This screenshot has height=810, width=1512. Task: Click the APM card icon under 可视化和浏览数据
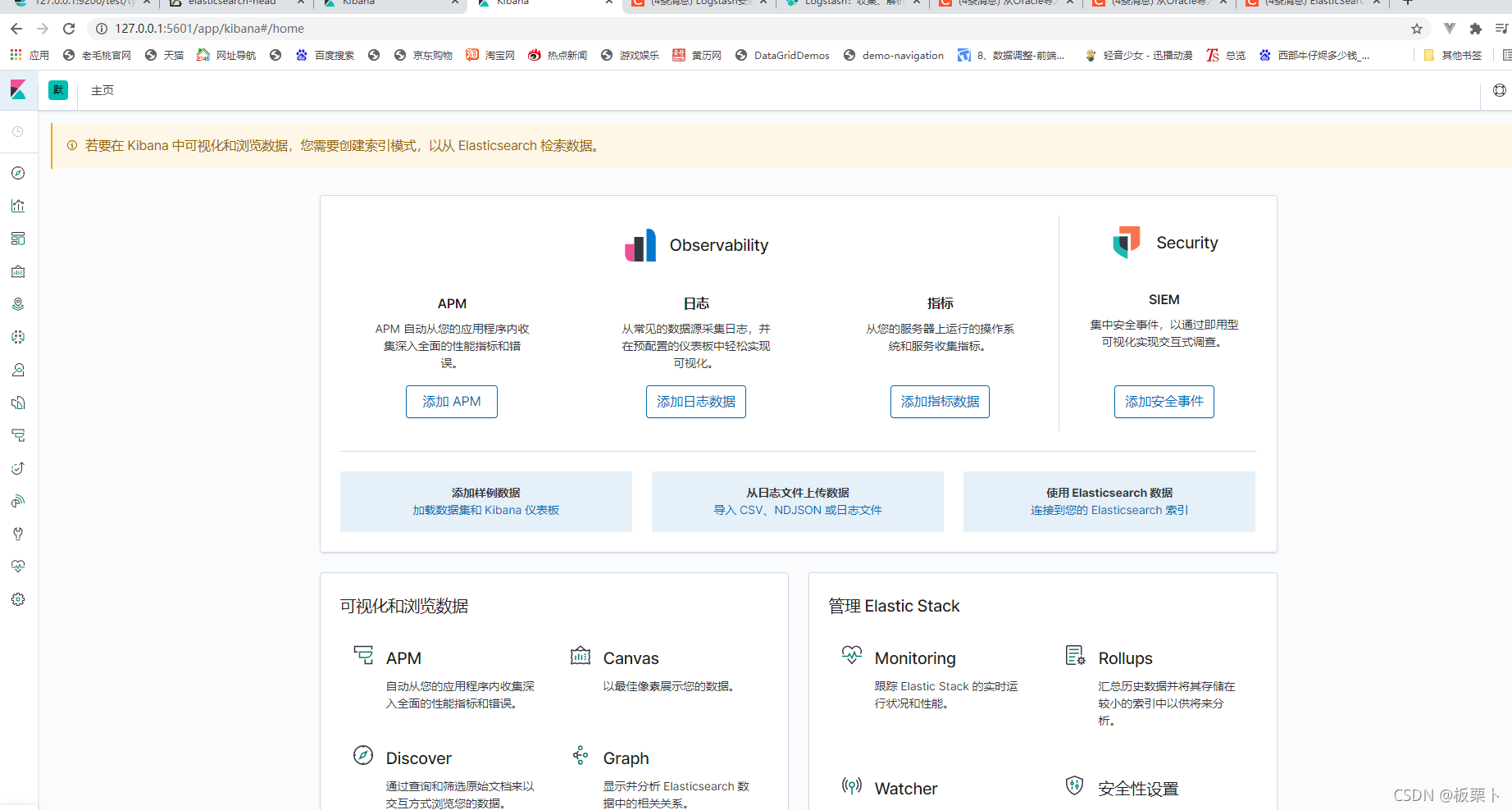coord(363,655)
